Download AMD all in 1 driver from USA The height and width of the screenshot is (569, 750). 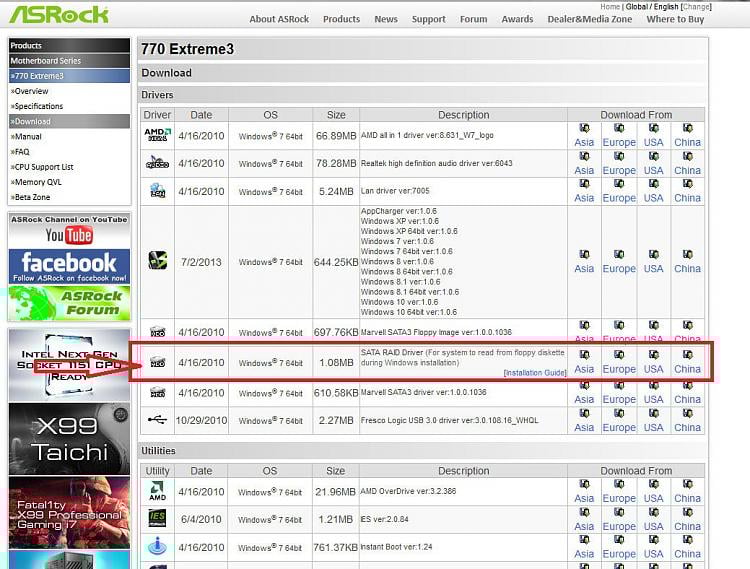[x=653, y=142]
